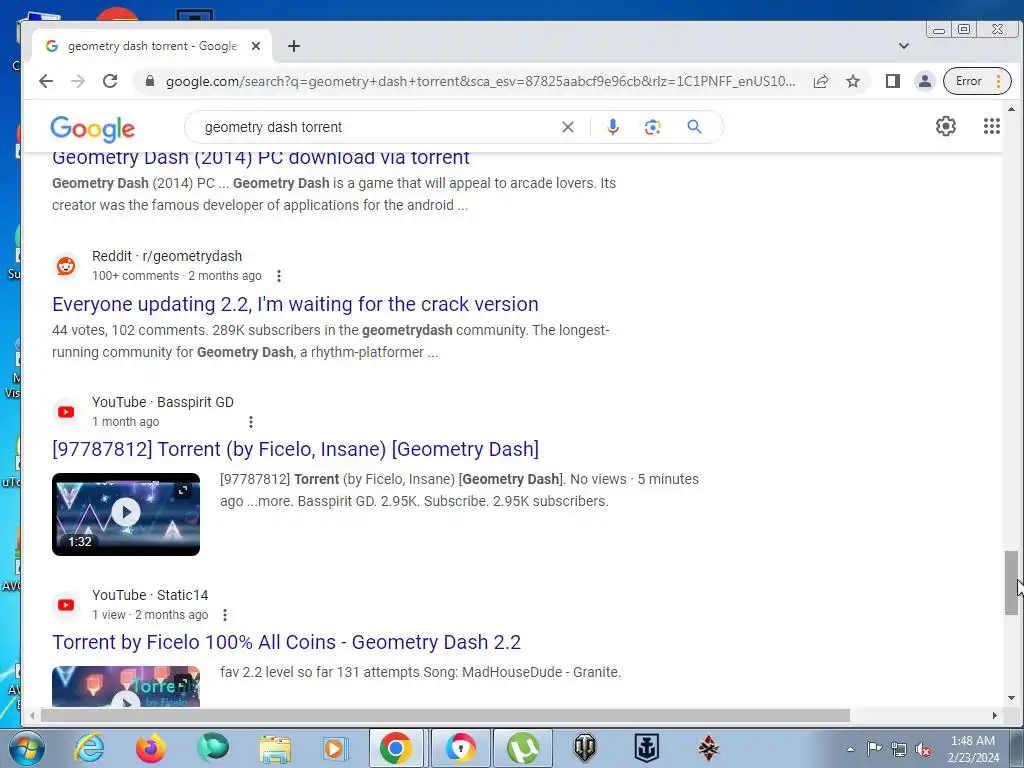Click the page scroll-down arrow
This screenshot has height=768, width=1024.
[x=1011, y=697]
